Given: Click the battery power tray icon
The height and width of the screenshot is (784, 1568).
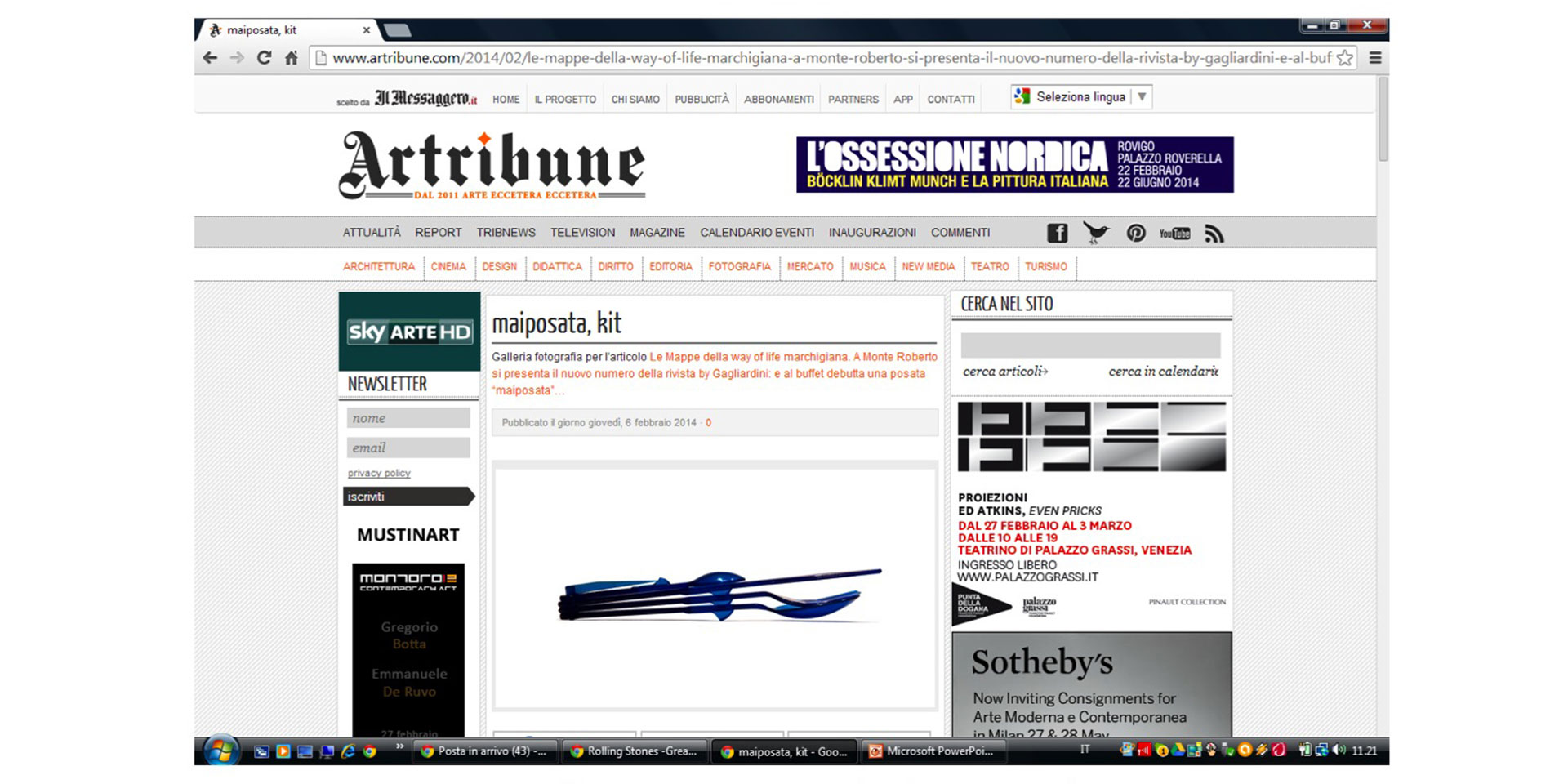Looking at the screenshot, I should tap(1304, 751).
